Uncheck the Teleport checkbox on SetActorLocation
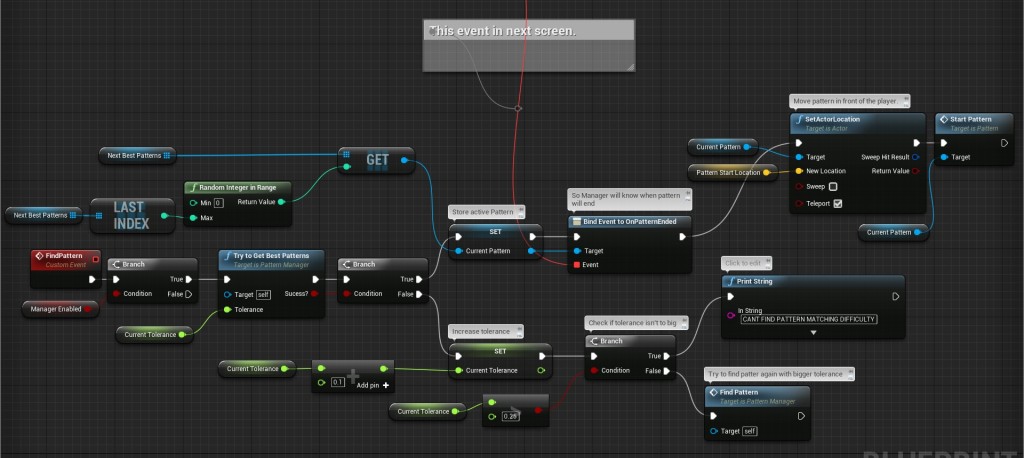The height and width of the screenshot is (458, 1024). (838, 203)
